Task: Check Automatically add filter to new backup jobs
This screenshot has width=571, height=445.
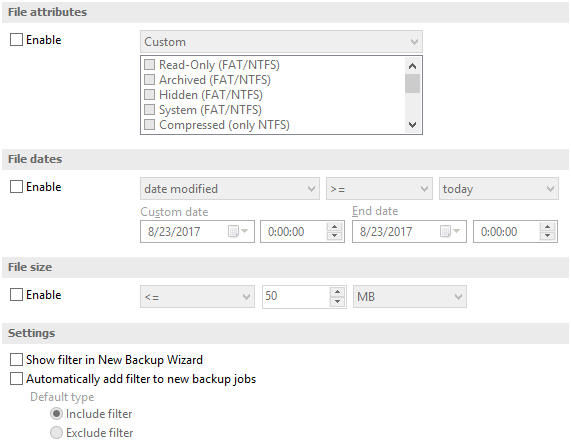Action: click(16, 379)
